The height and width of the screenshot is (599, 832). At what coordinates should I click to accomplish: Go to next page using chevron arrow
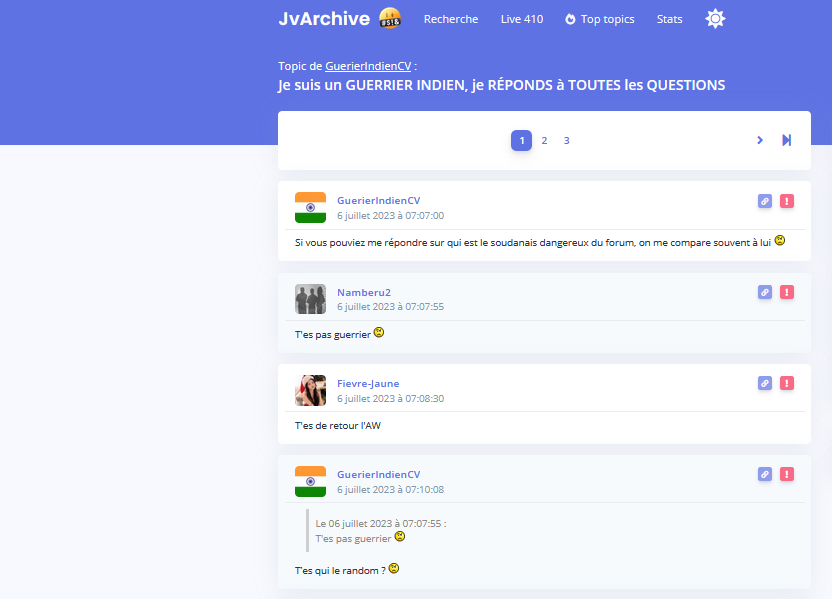[760, 140]
